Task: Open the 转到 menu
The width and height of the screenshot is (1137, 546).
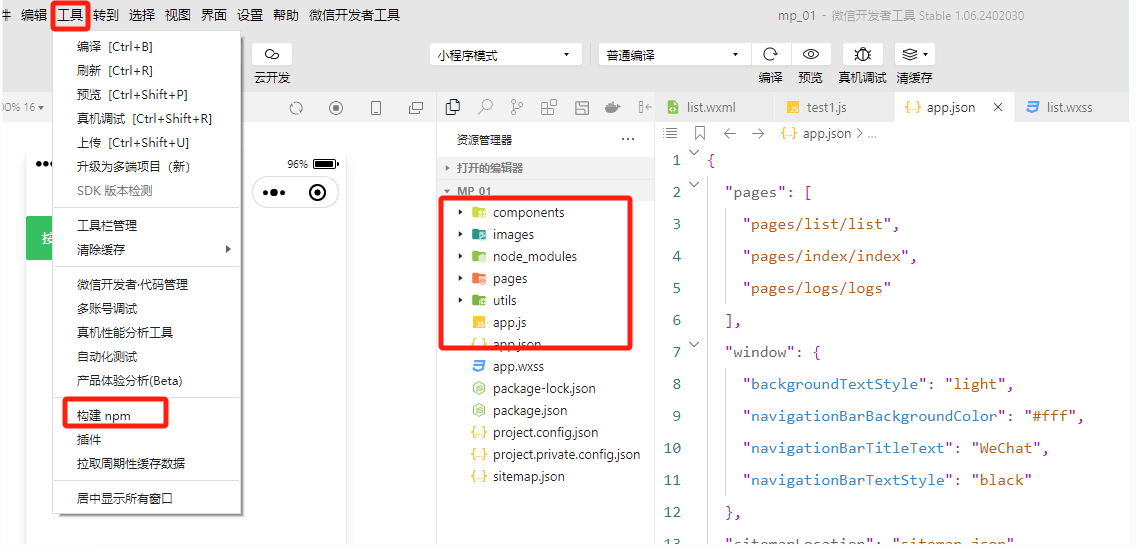Action: [x=106, y=15]
